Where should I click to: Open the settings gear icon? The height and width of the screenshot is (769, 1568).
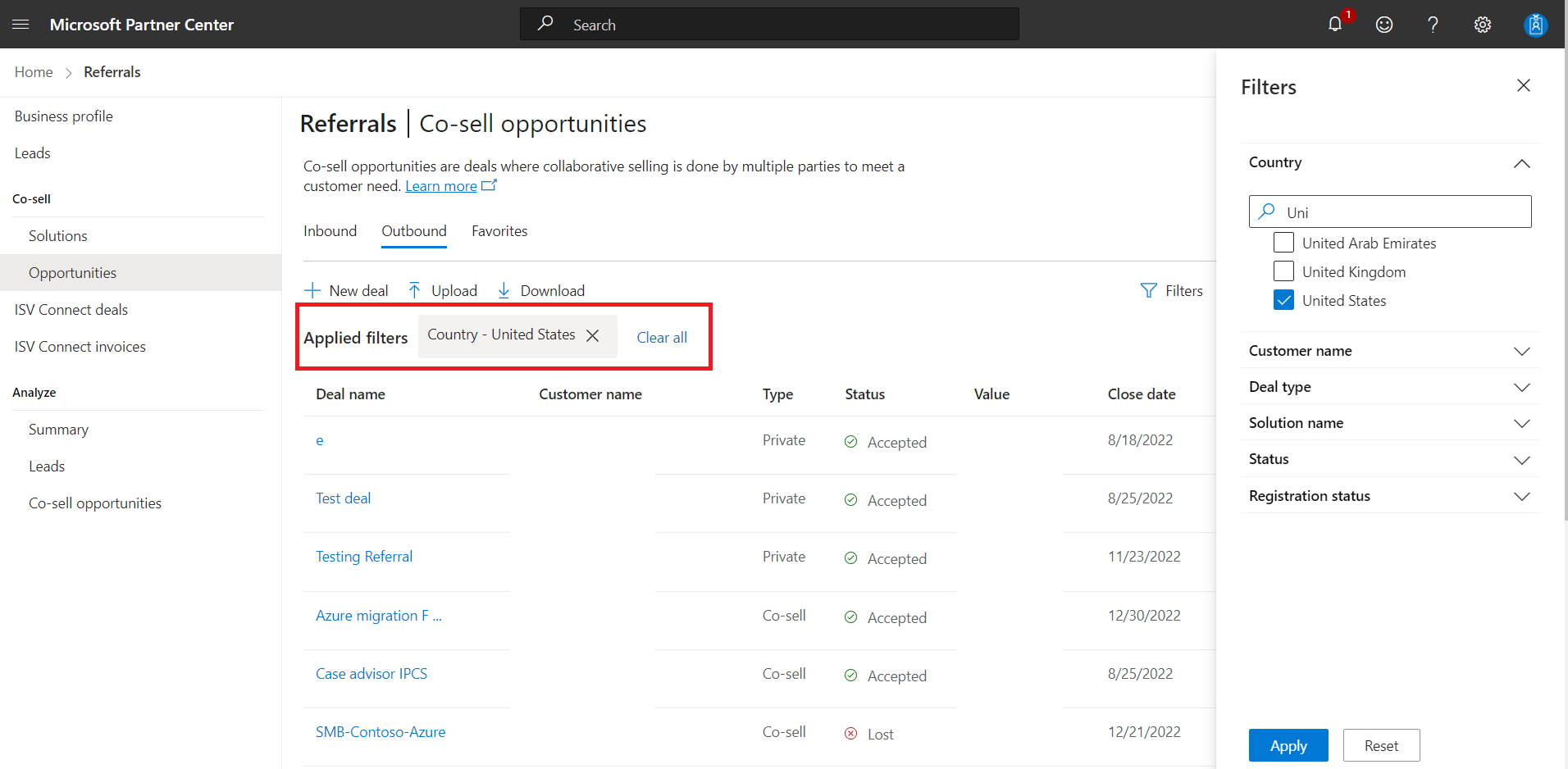click(1483, 25)
